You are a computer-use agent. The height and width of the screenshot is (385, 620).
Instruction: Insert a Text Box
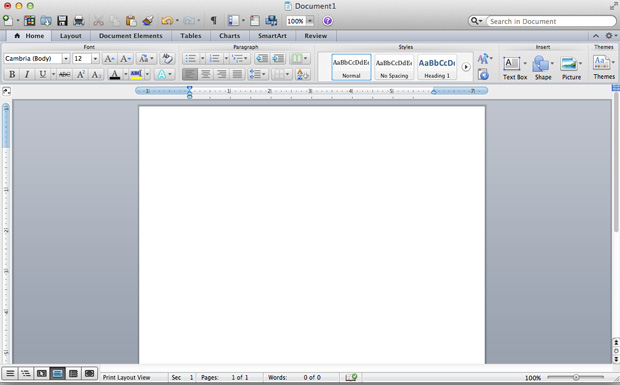[515, 68]
